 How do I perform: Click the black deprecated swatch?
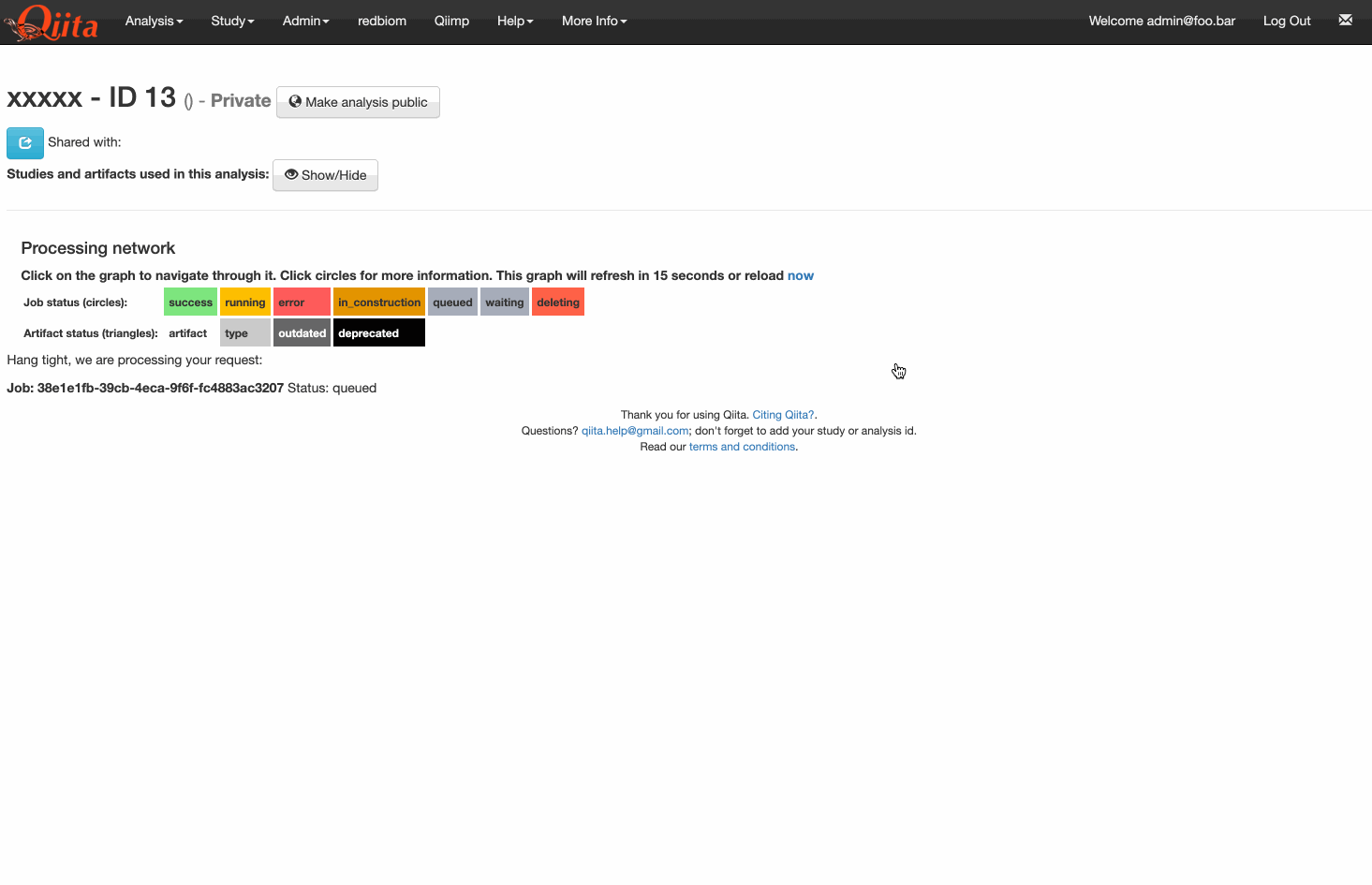click(379, 333)
